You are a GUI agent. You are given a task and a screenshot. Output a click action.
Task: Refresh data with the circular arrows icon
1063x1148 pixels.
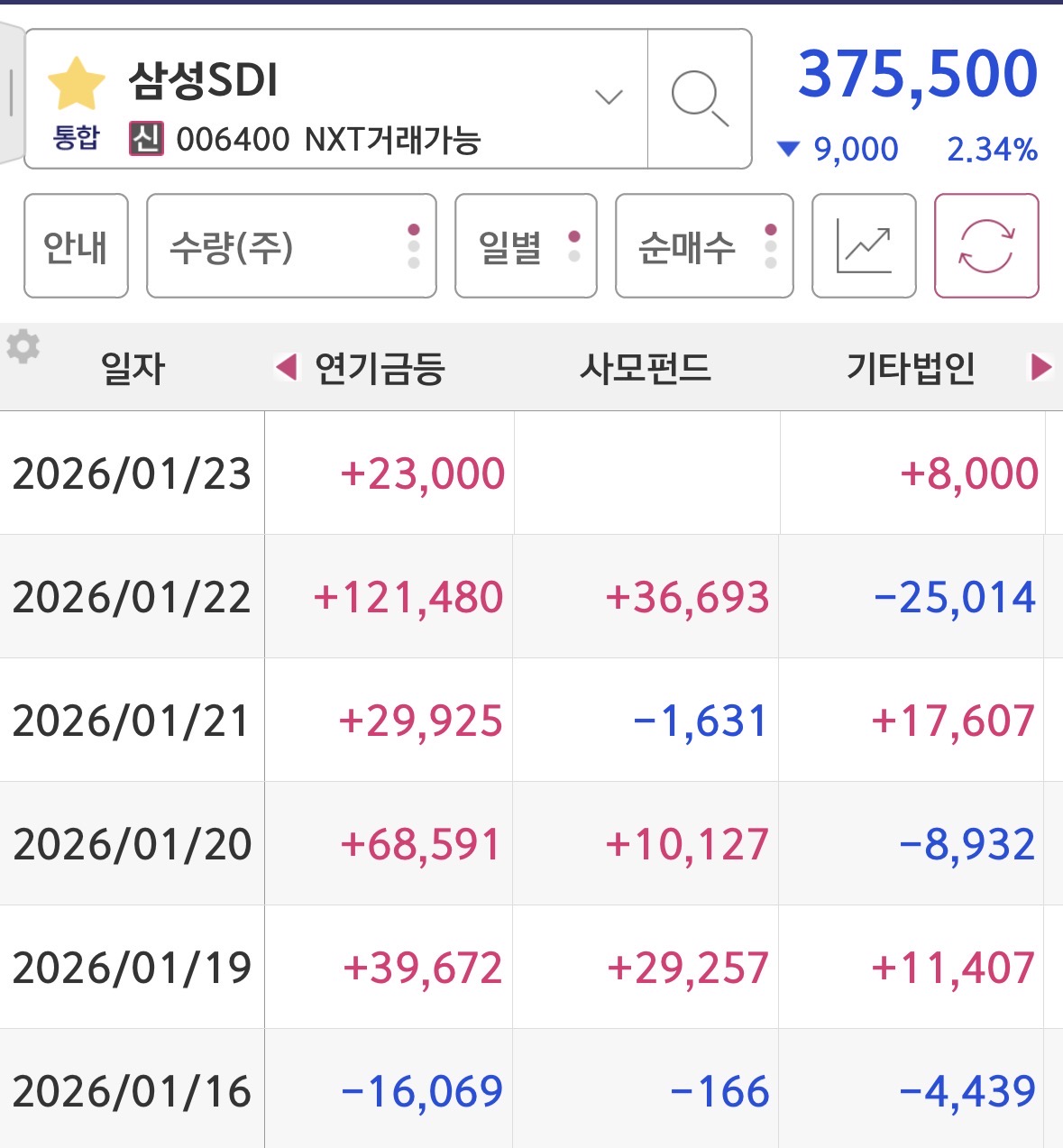(986, 246)
